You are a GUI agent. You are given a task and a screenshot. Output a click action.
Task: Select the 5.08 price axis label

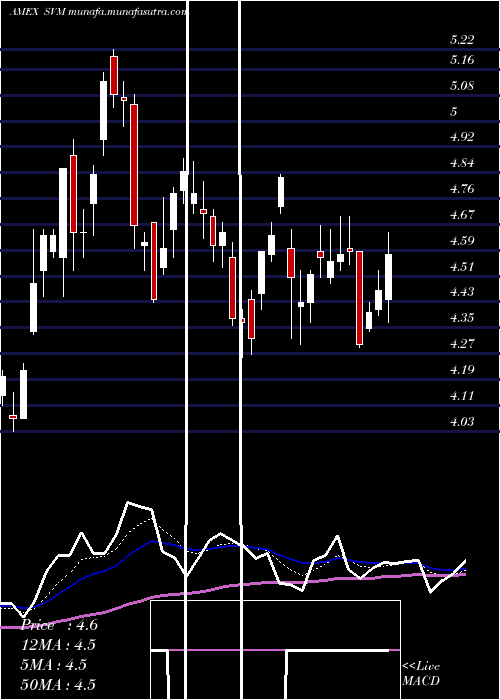(462, 85)
